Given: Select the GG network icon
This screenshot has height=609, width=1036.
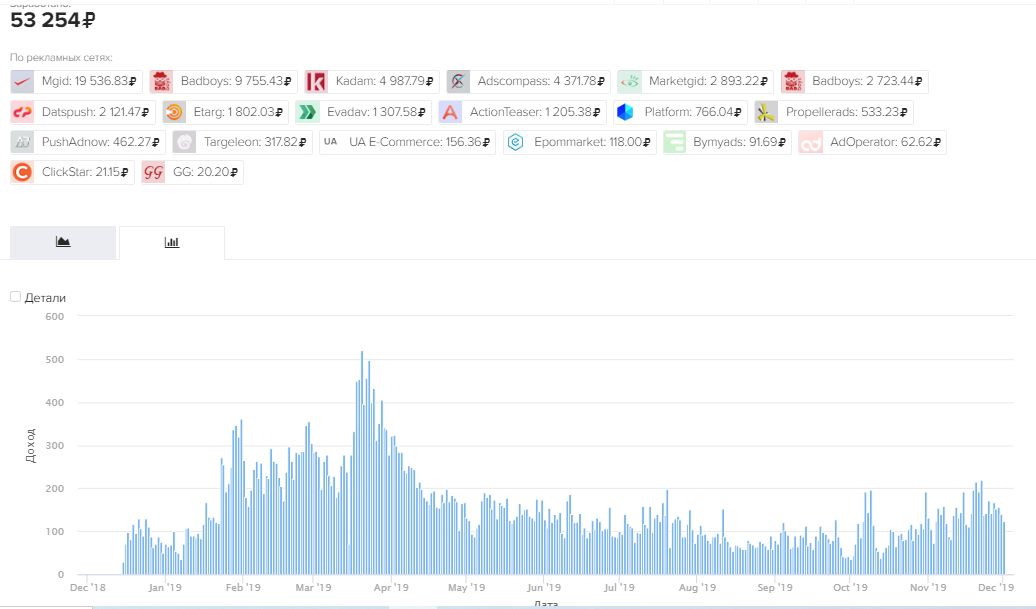Looking at the screenshot, I should (x=153, y=172).
